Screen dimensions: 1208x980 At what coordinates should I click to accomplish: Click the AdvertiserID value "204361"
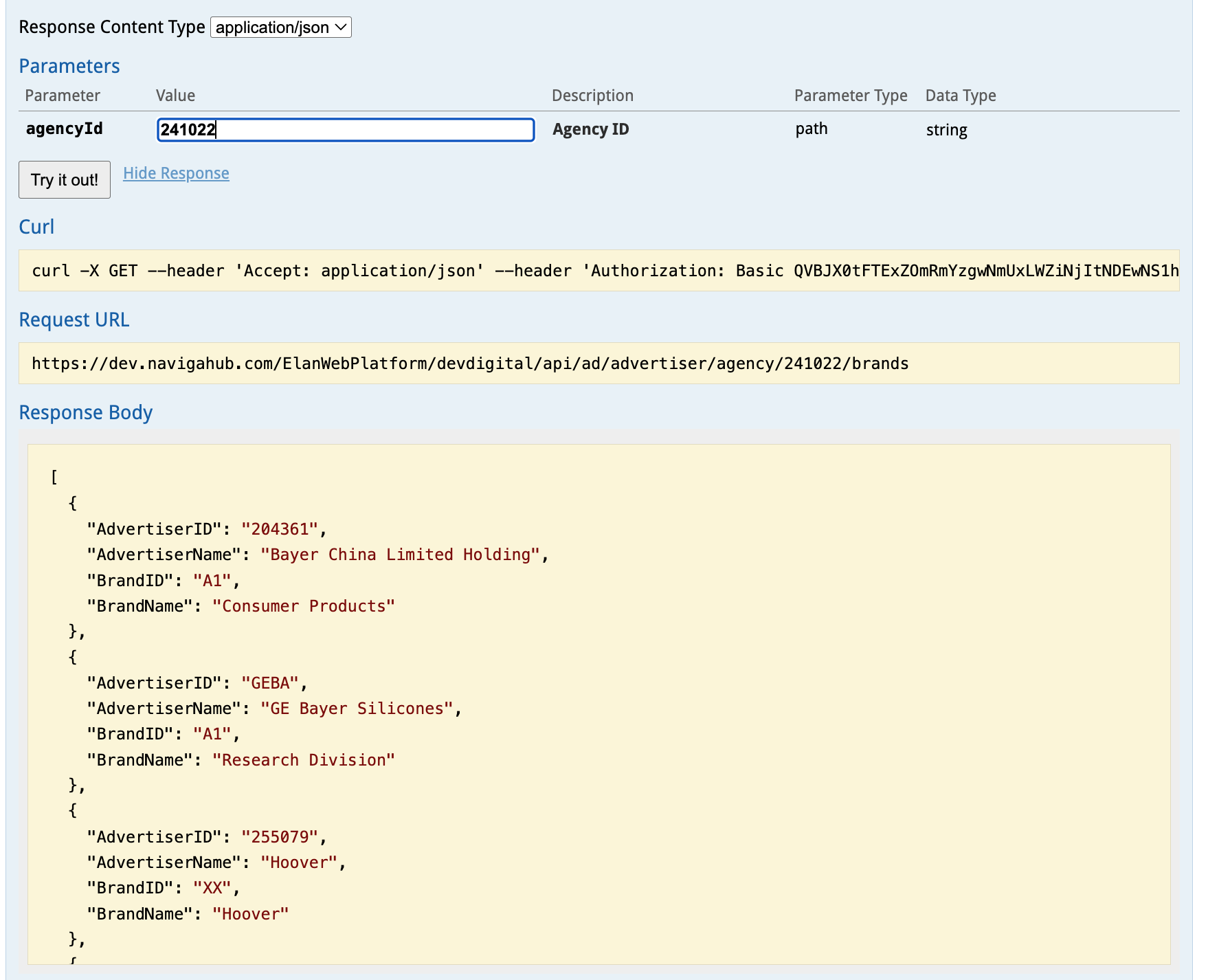[x=280, y=529]
